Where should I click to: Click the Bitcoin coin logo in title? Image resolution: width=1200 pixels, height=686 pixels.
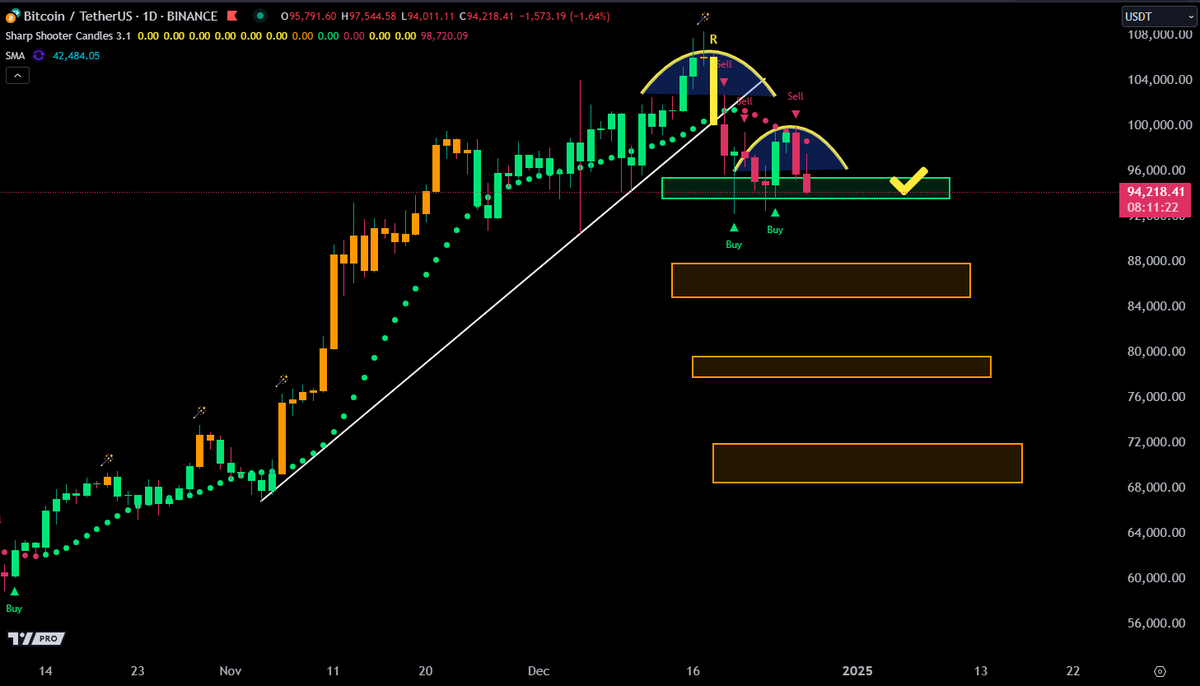pos(12,17)
